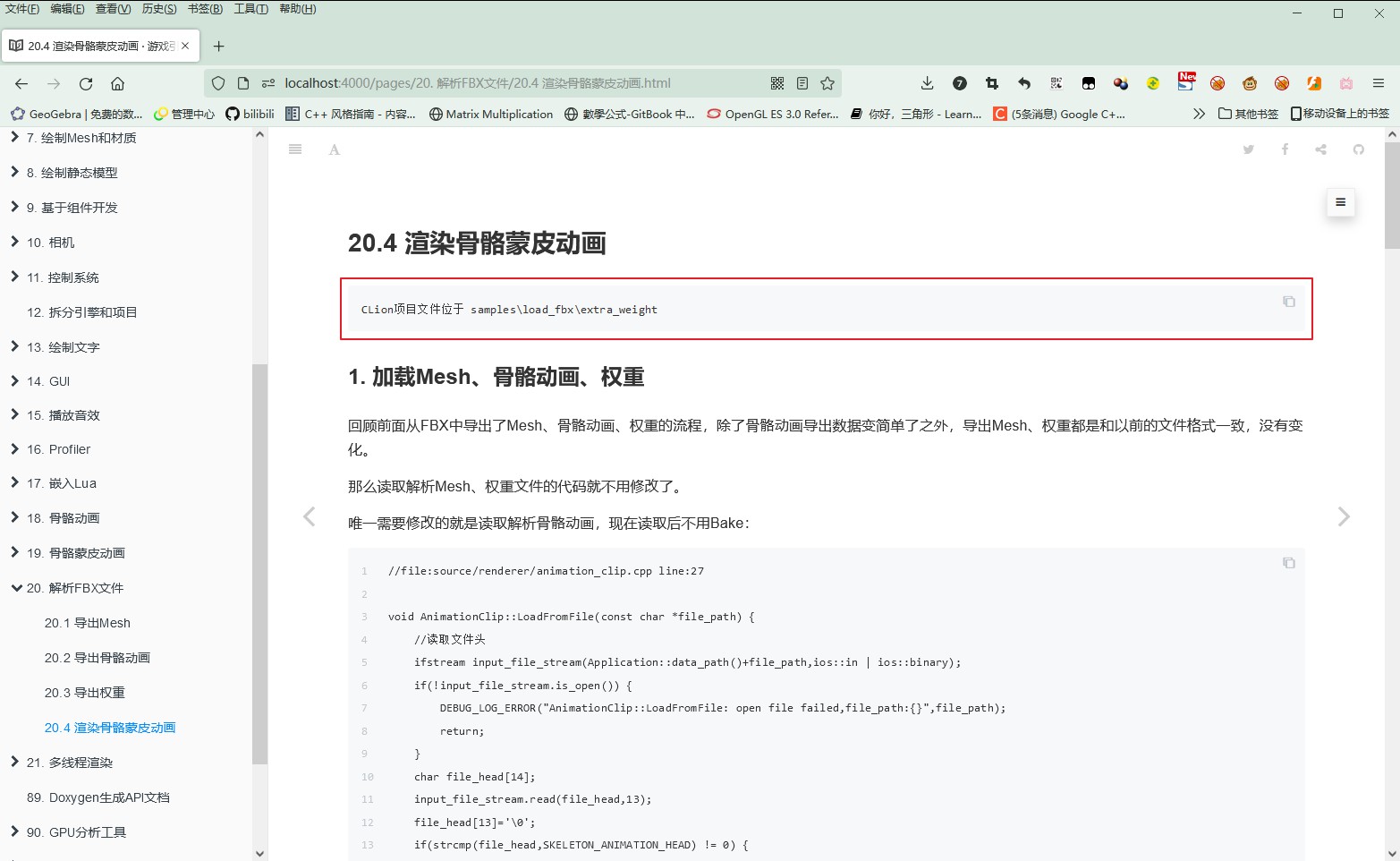Collapse chapter 20 解析FBX文件
Image resolution: width=1400 pixels, height=861 pixels.
tap(16, 588)
